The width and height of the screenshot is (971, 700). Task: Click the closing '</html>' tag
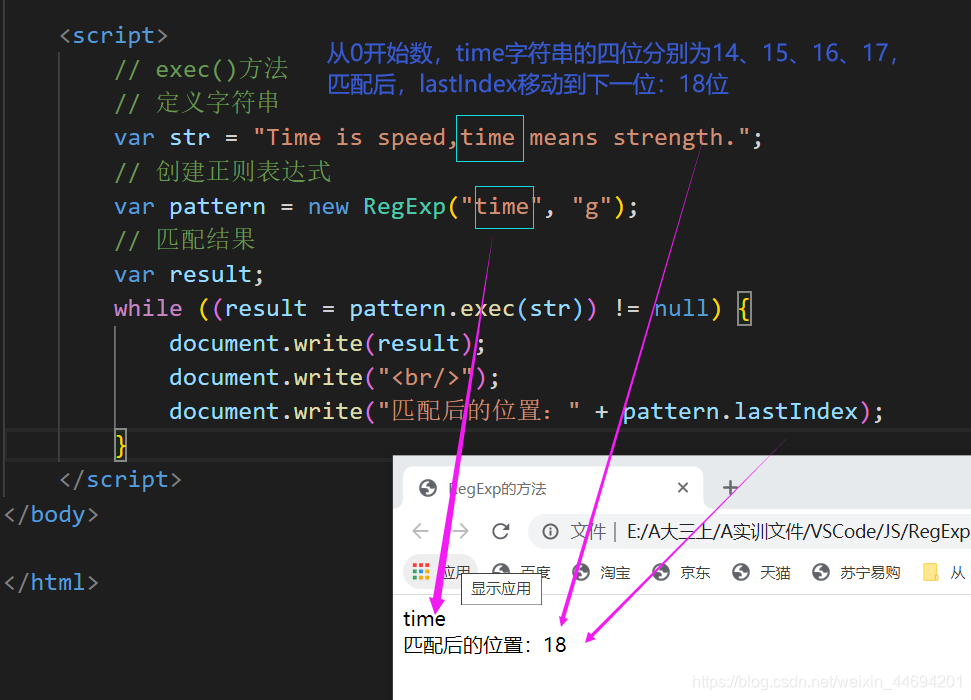click(x=51, y=582)
